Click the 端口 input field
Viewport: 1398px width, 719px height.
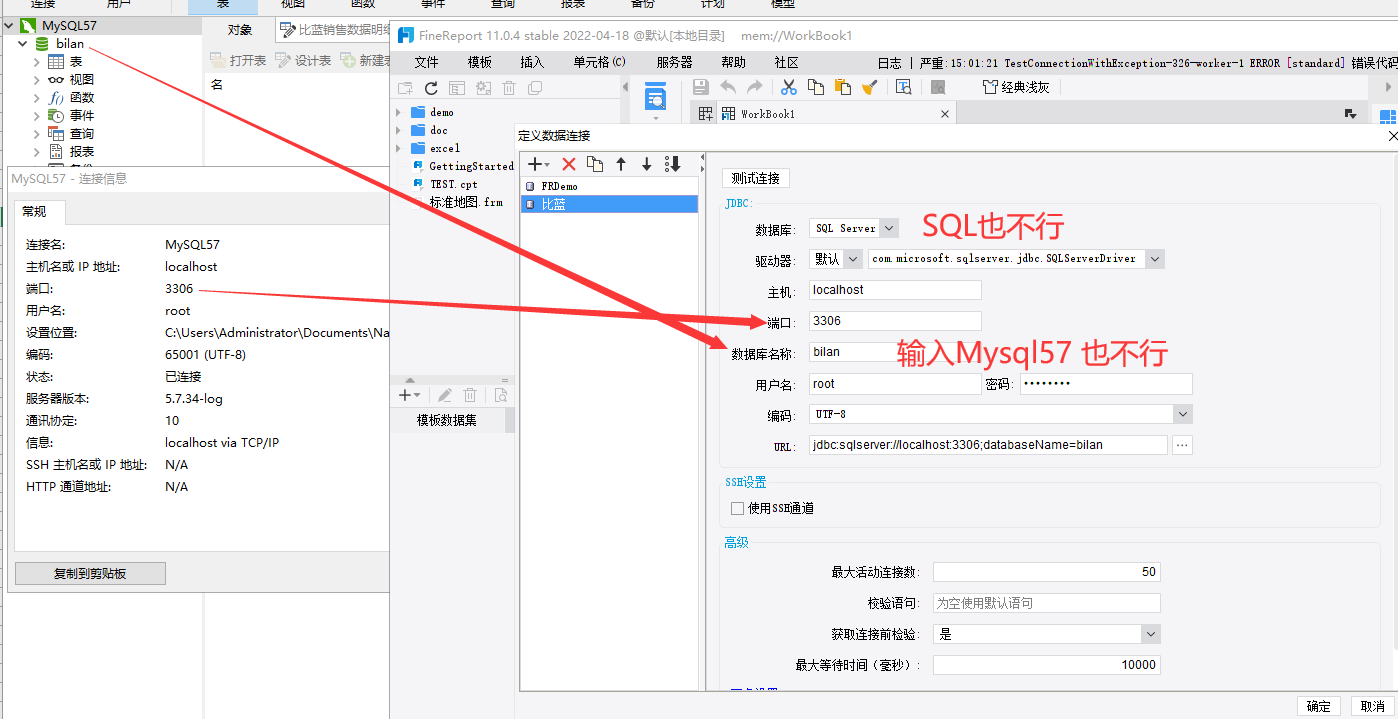[x=895, y=321]
